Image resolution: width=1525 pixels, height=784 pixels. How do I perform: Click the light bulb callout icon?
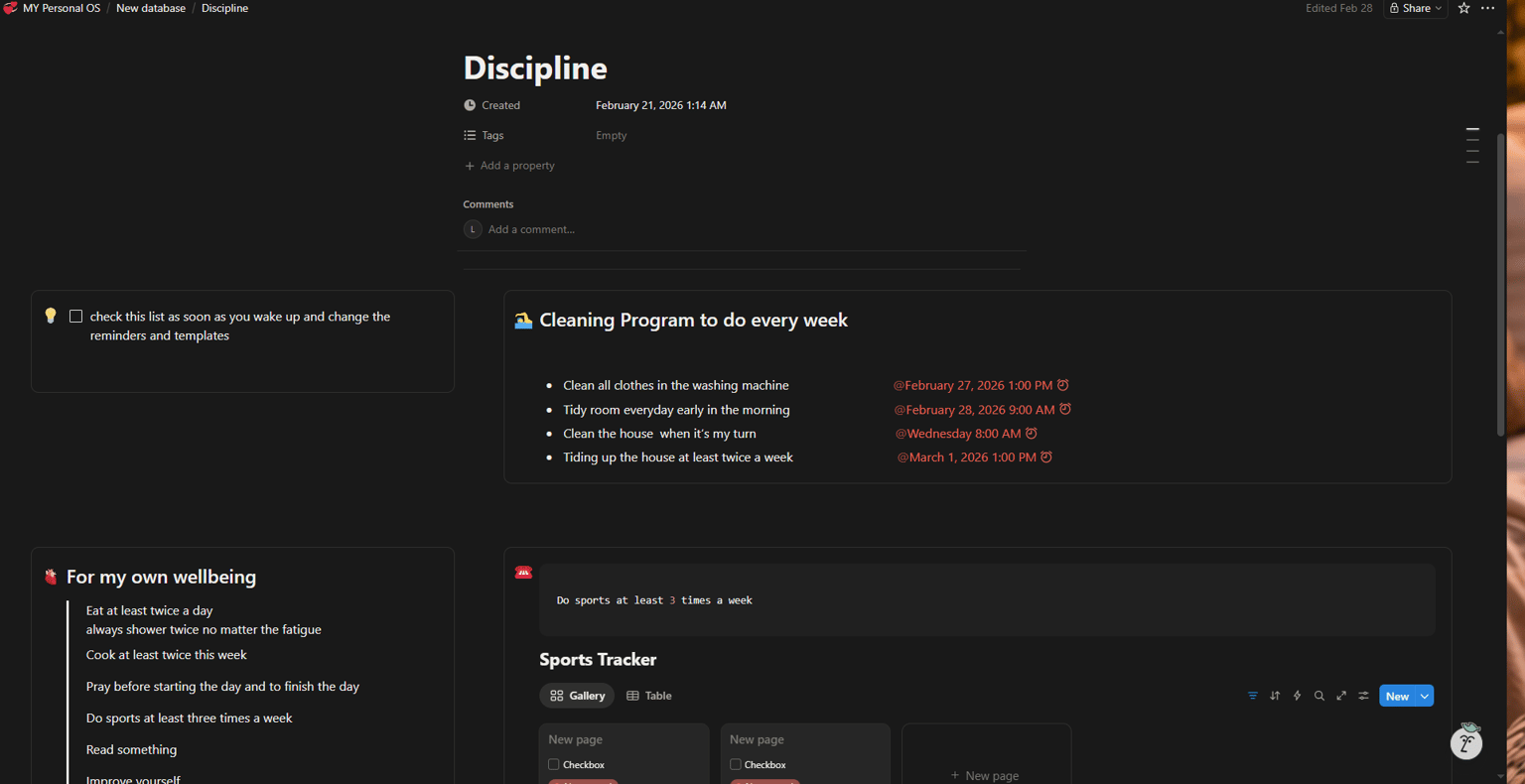pyautogui.click(x=51, y=316)
